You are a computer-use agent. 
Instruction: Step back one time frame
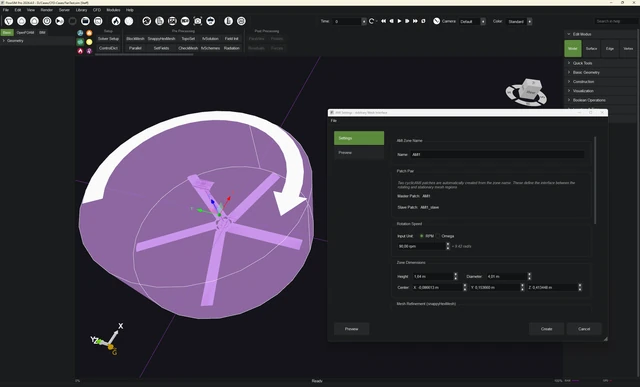click(391, 21)
